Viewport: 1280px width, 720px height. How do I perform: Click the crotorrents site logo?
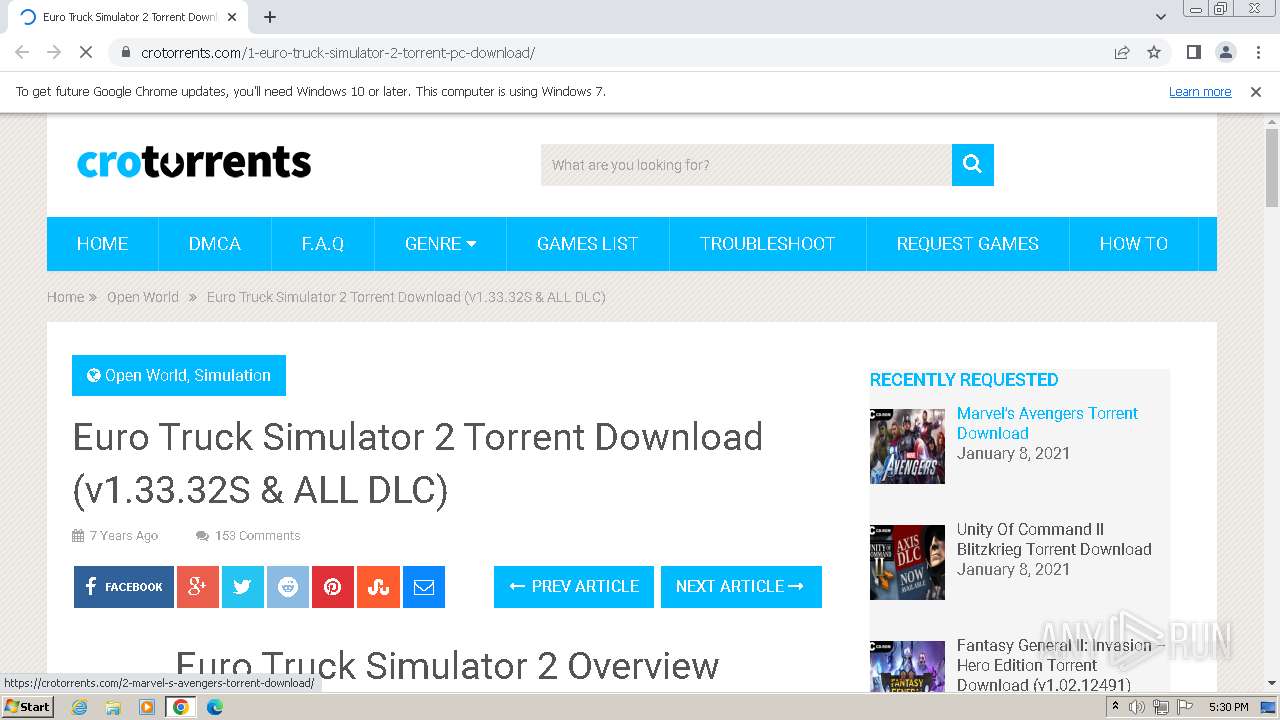click(194, 162)
